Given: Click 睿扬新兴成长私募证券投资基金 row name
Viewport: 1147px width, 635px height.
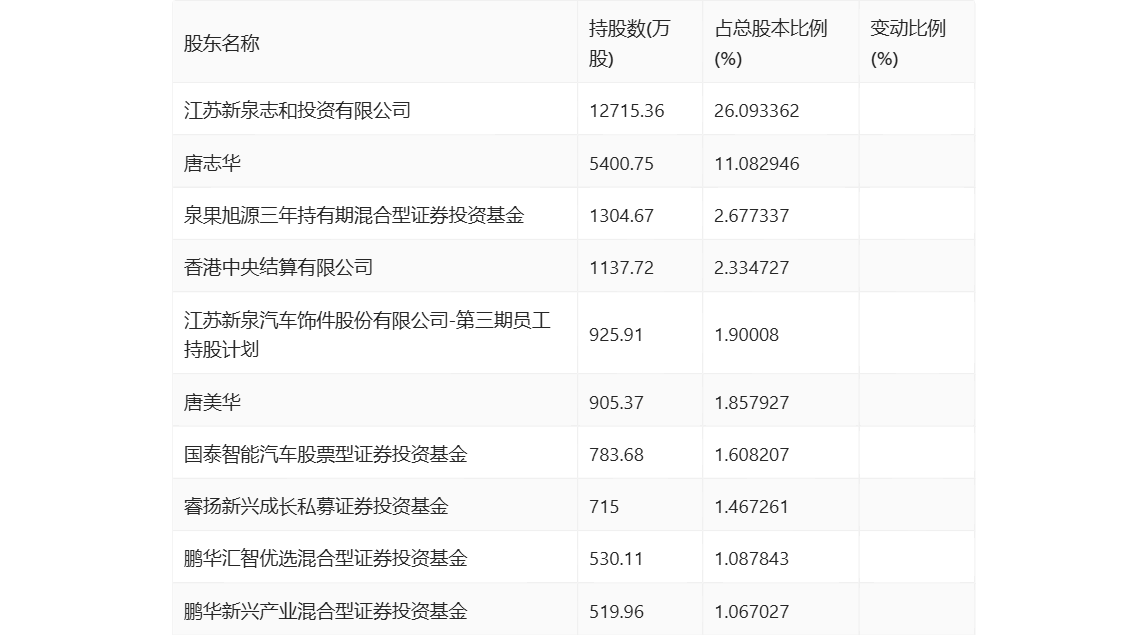Looking at the screenshot, I should click(x=316, y=506).
